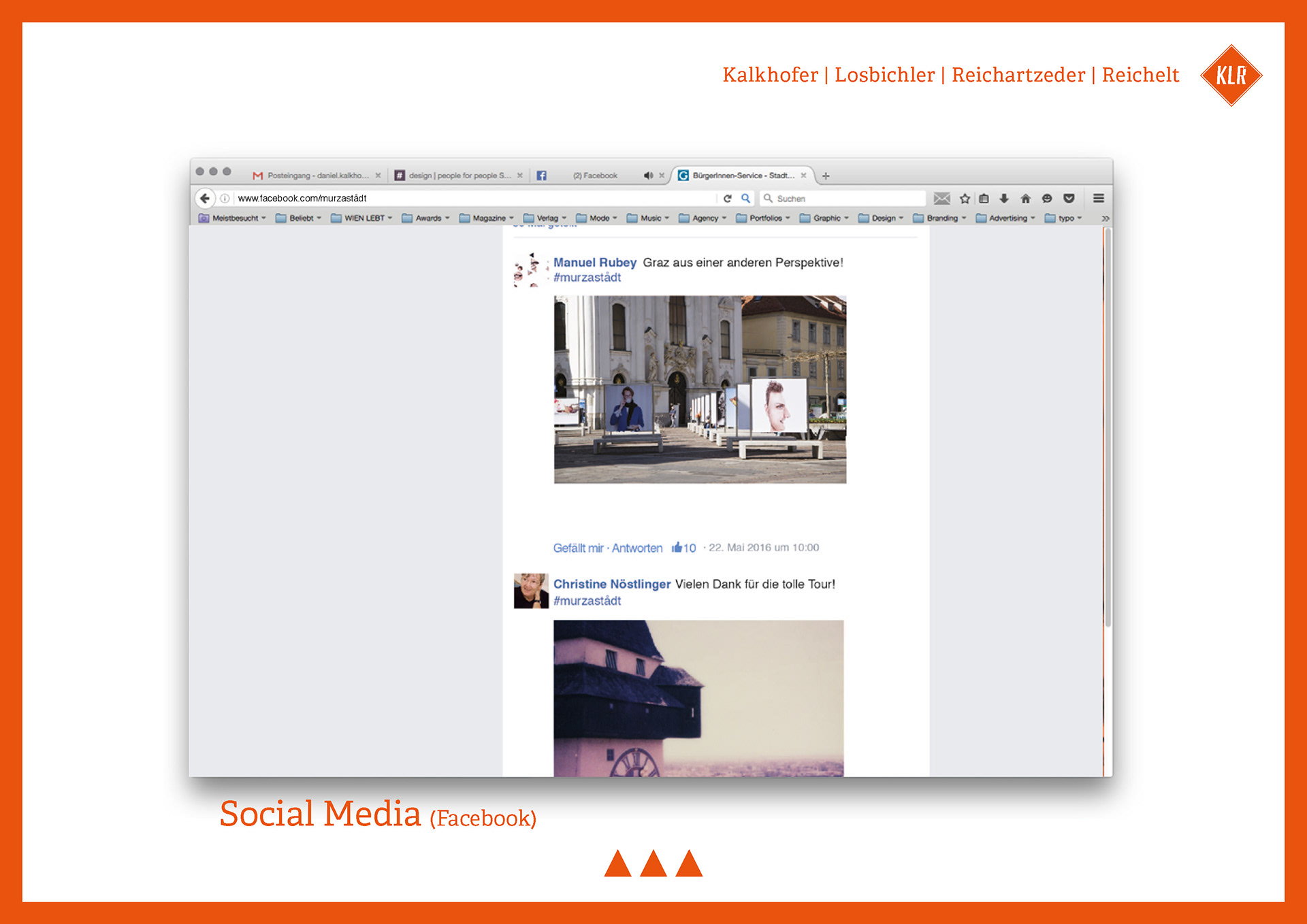Viewport: 1307px width, 924px height.
Task: Click the blue magnifier icon in address bar
Action: coord(745,198)
